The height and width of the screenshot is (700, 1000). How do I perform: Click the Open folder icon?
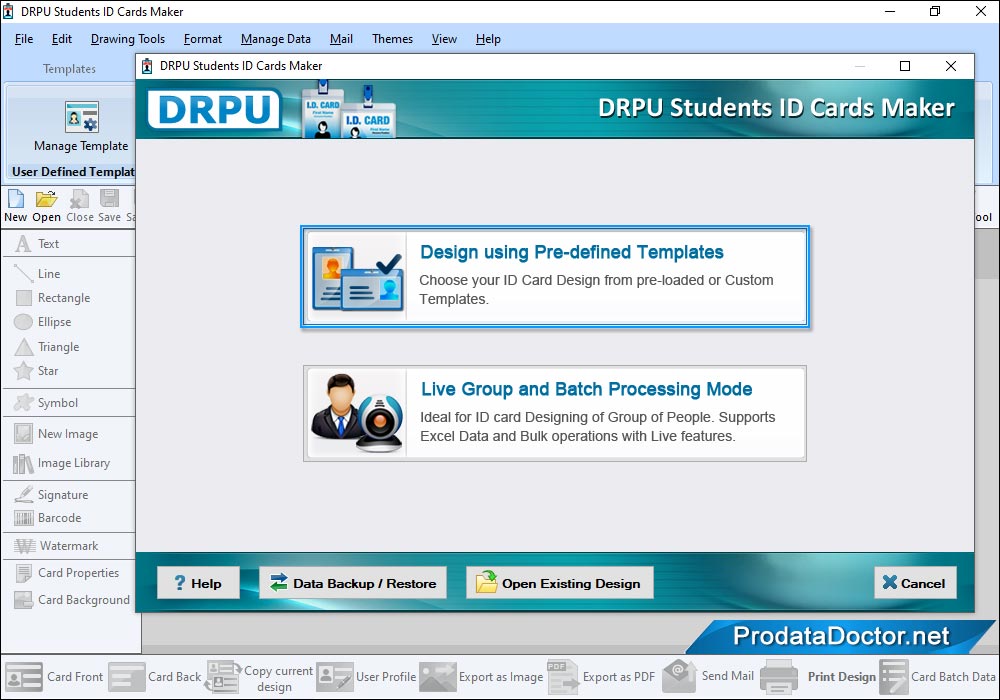[46, 199]
